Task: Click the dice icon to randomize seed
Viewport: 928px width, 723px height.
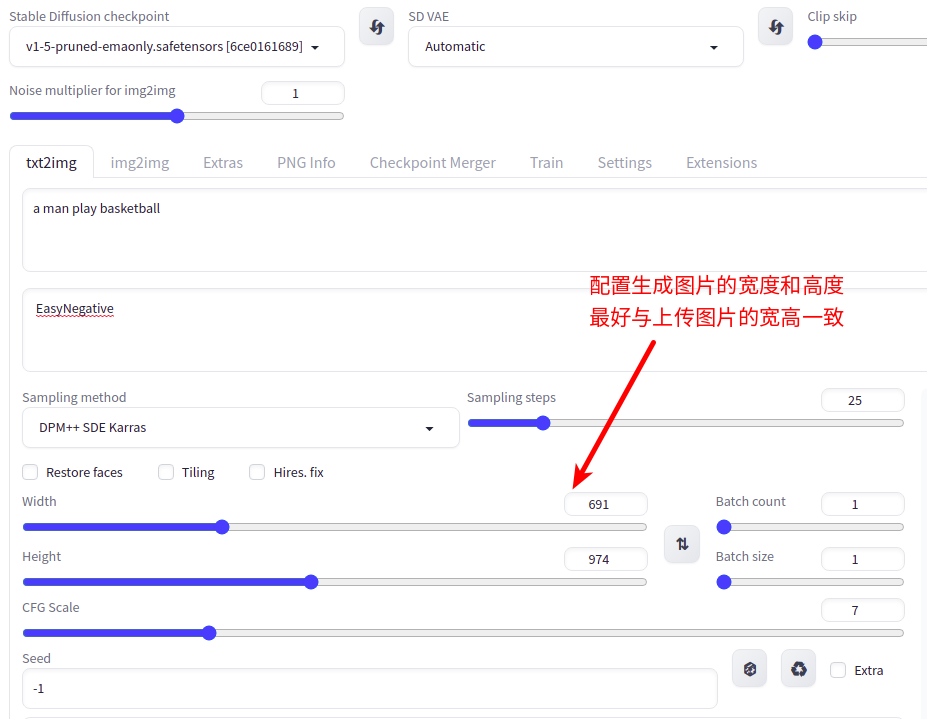Action: 749,668
